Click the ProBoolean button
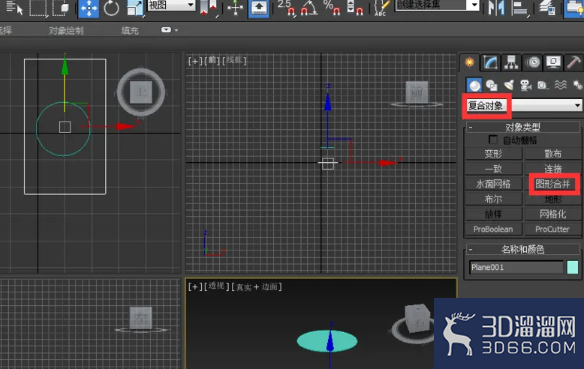The width and height of the screenshot is (584, 369). (x=493, y=229)
